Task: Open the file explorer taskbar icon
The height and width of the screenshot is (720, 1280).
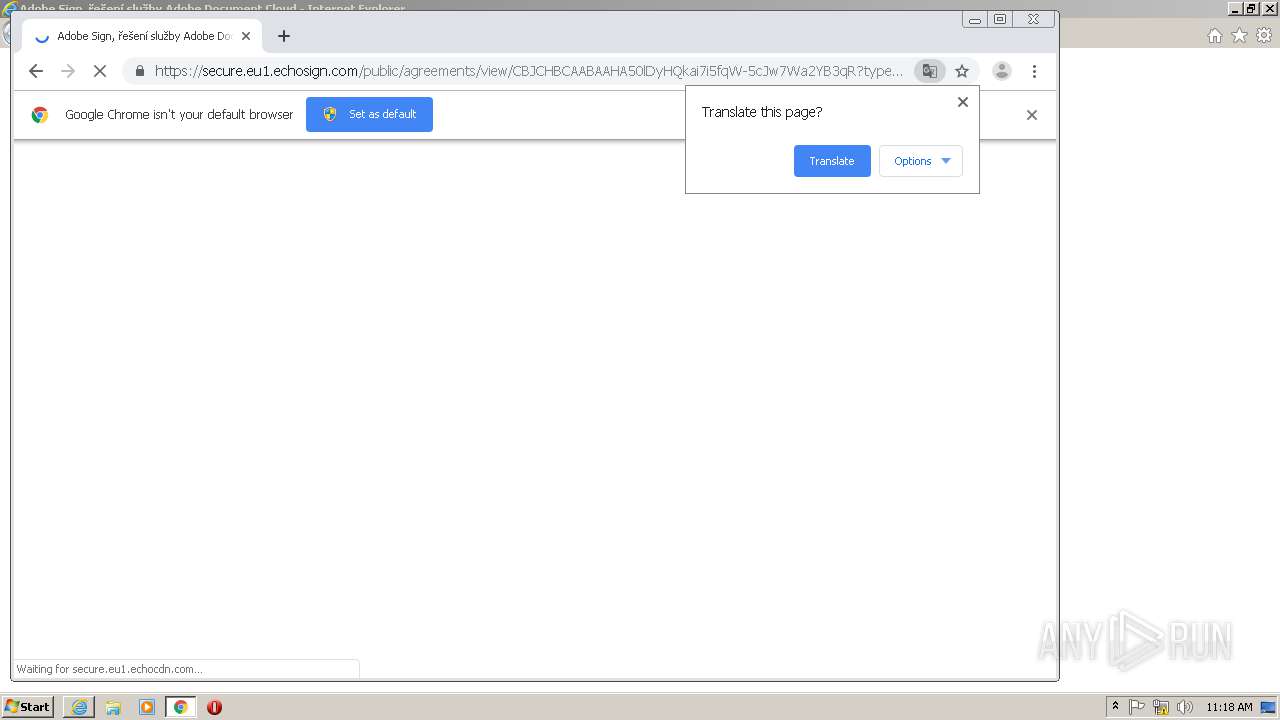Action: tap(113, 707)
